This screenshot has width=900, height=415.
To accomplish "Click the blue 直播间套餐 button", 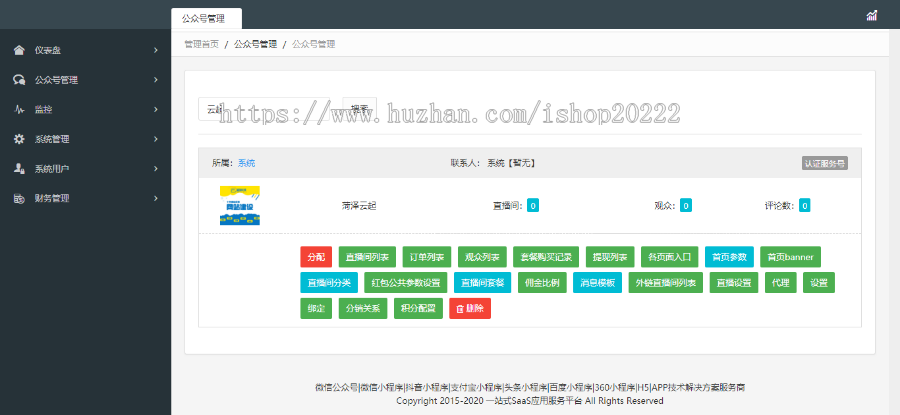I will pyautogui.click(x=482, y=283).
